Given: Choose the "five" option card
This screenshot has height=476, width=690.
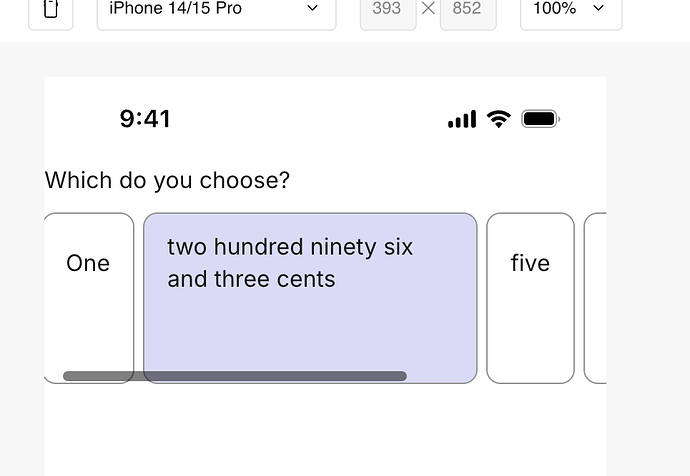Looking at the screenshot, I should (530, 298).
